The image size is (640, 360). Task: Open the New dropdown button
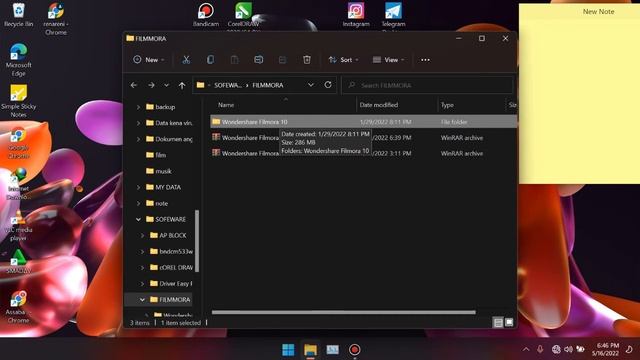tap(149, 60)
